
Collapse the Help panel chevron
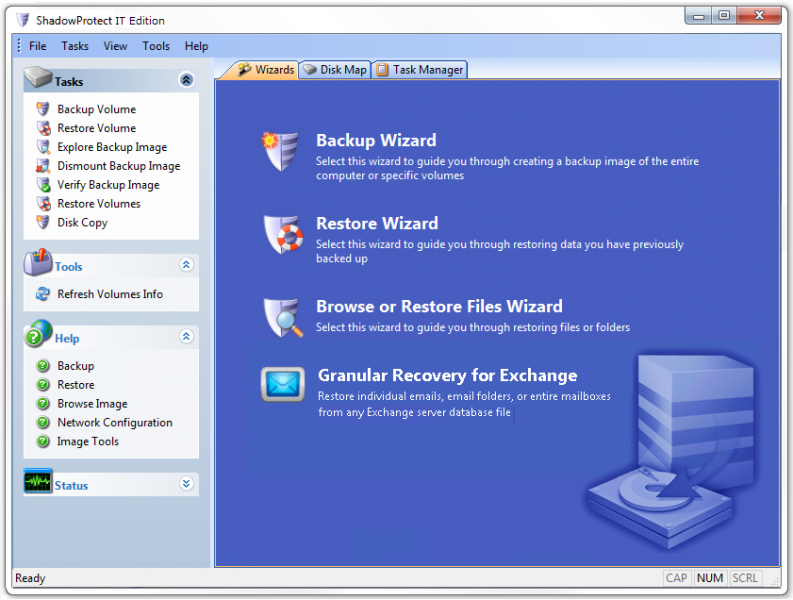pyautogui.click(x=187, y=336)
